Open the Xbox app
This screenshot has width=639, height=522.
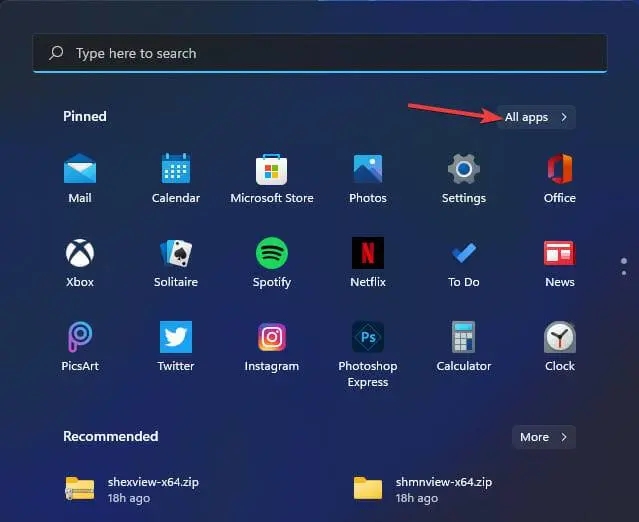pyautogui.click(x=80, y=263)
